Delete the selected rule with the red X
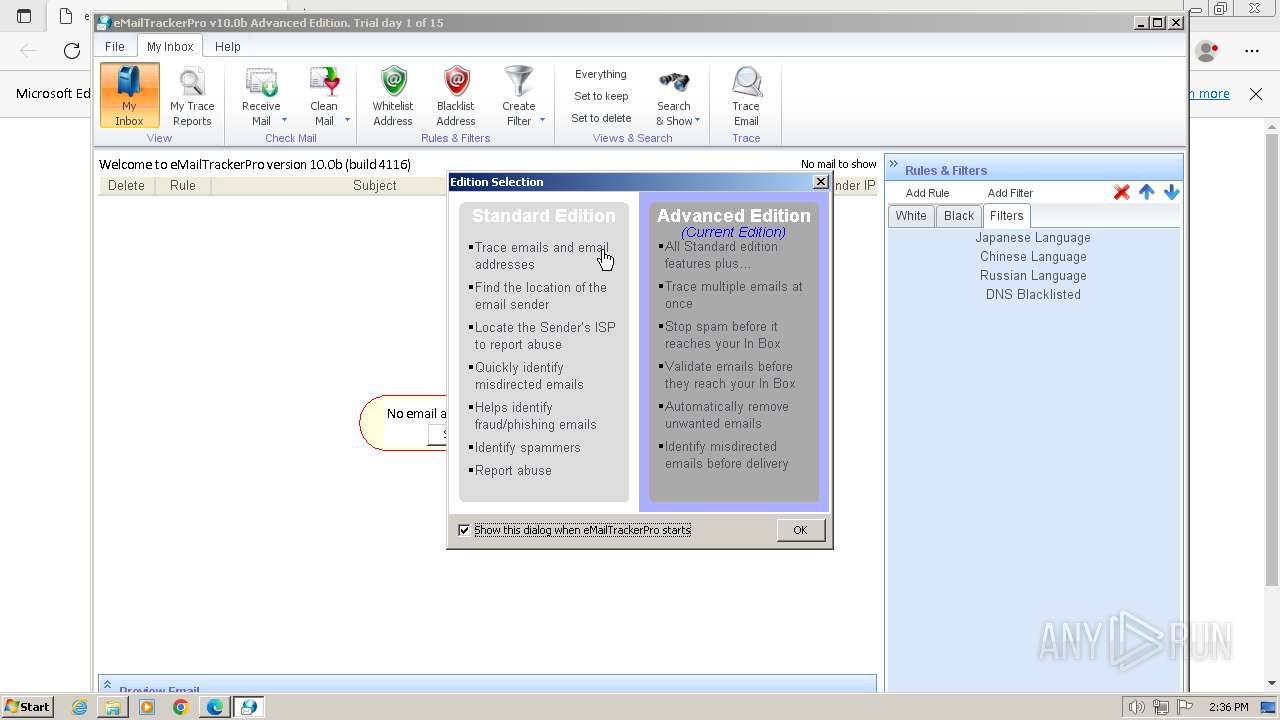The width and height of the screenshot is (1280, 720). (x=1122, y=192)
